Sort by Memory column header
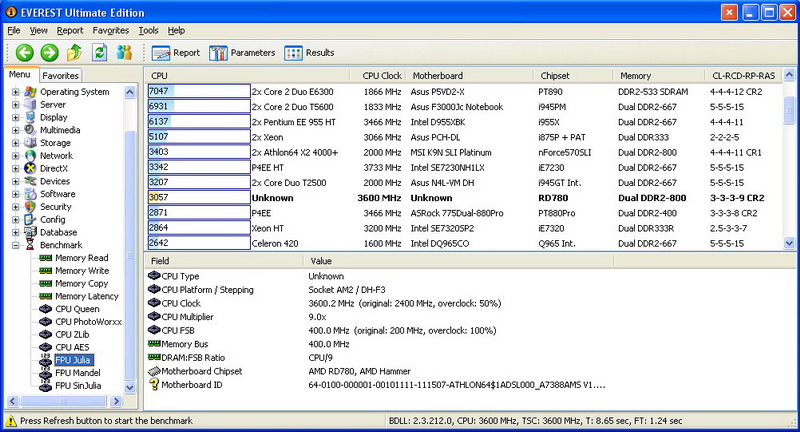The width and height of the screenshot is (800, 432). click(659, 75)
